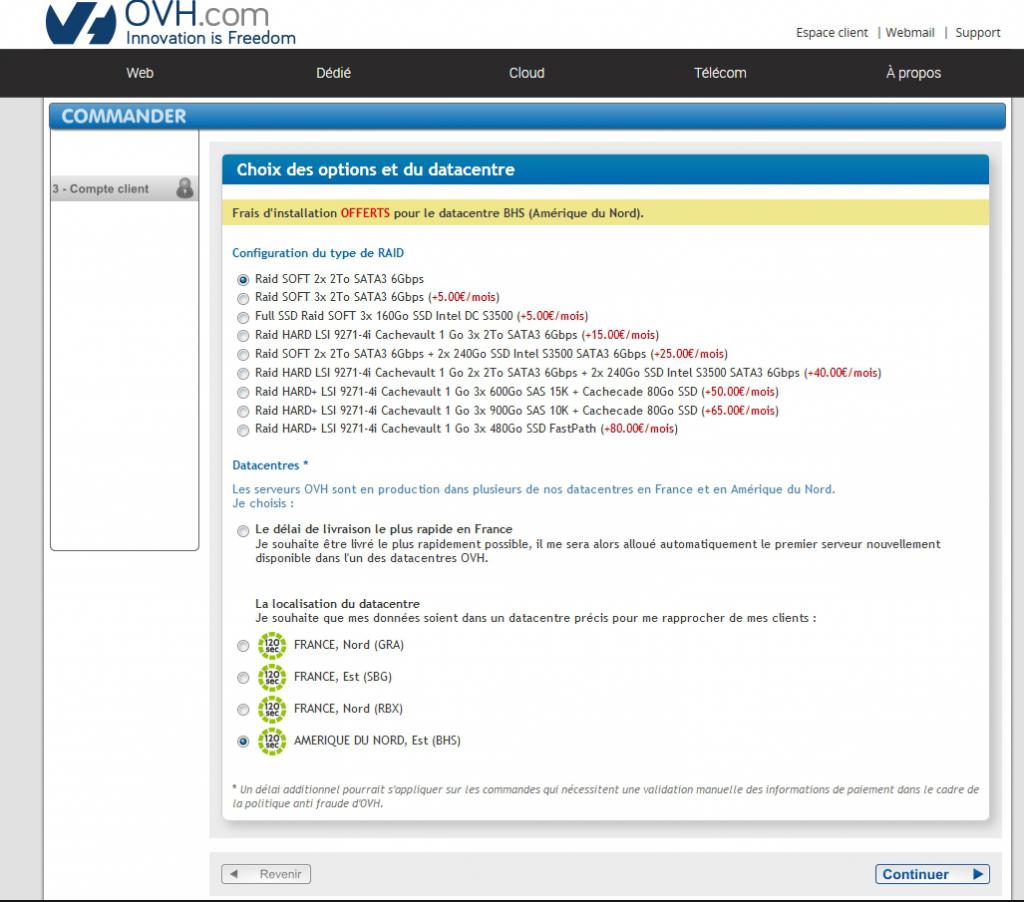Image resolution: width=1024 pixels, height=902 pixels.
Task: Open the Cloud menu
Action: tap(526, 73)
